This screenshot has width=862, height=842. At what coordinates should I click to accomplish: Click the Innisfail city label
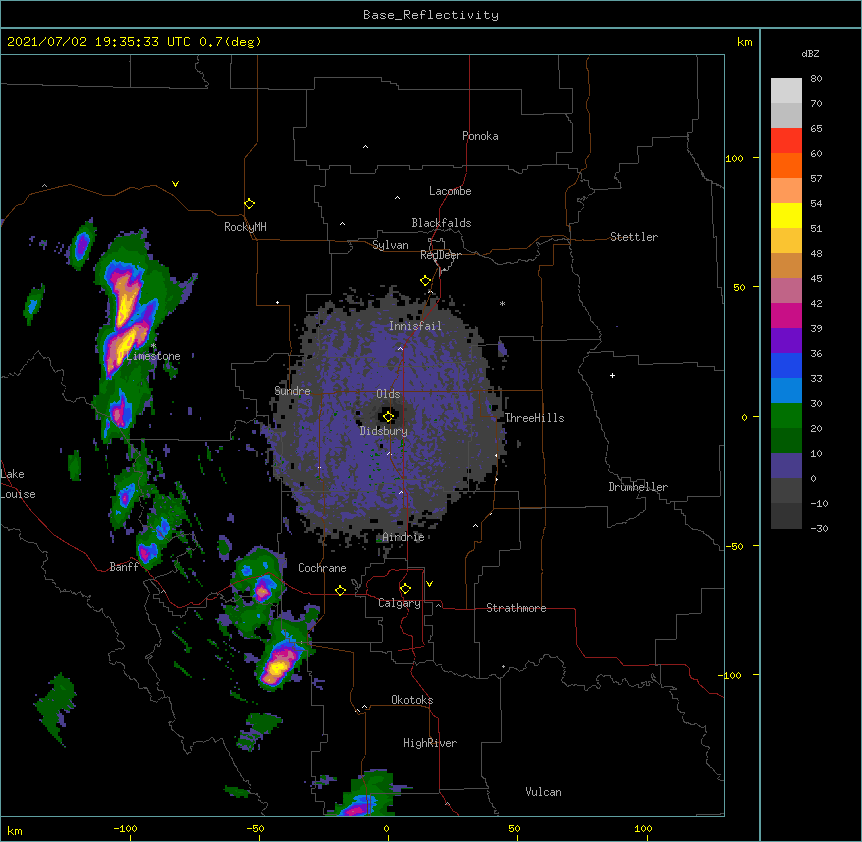pyautogui.click(x=415, y=326)
